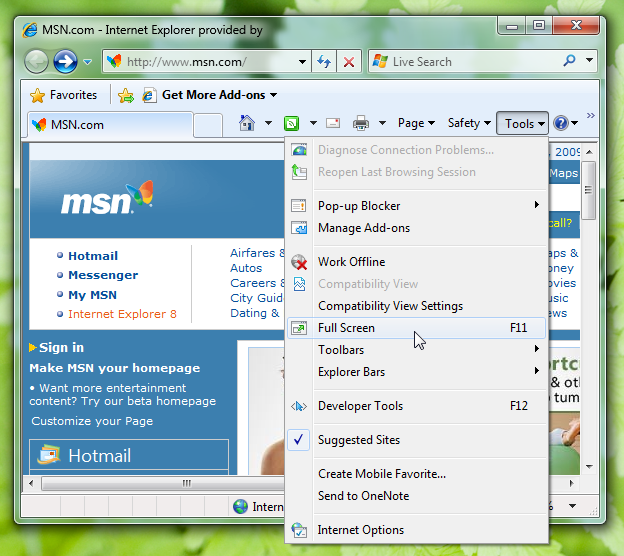Click the Back navigation button
This screenshot has width=624, height=556.
pyautogui.click(x=36, y=62)
